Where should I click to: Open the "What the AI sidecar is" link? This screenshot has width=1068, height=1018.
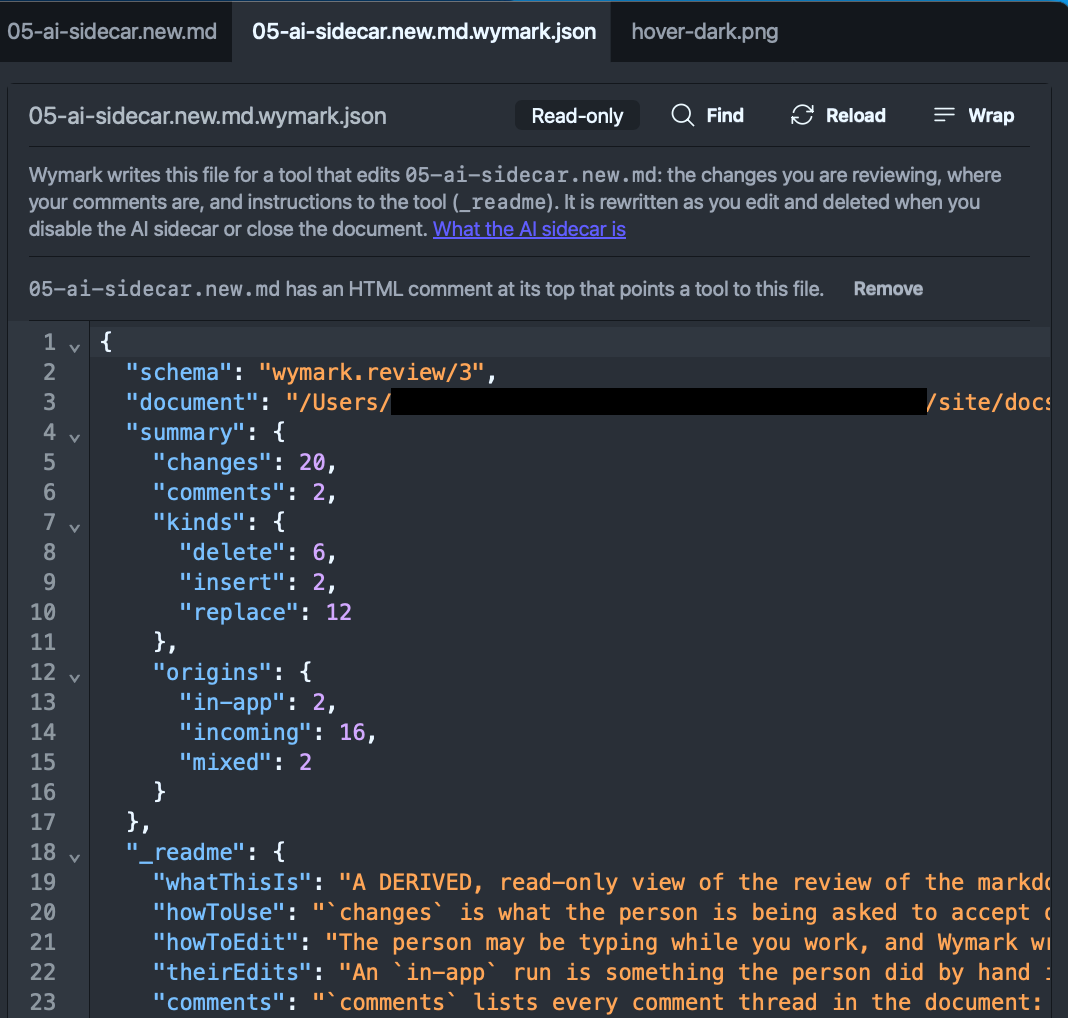[x=529, y=229]
